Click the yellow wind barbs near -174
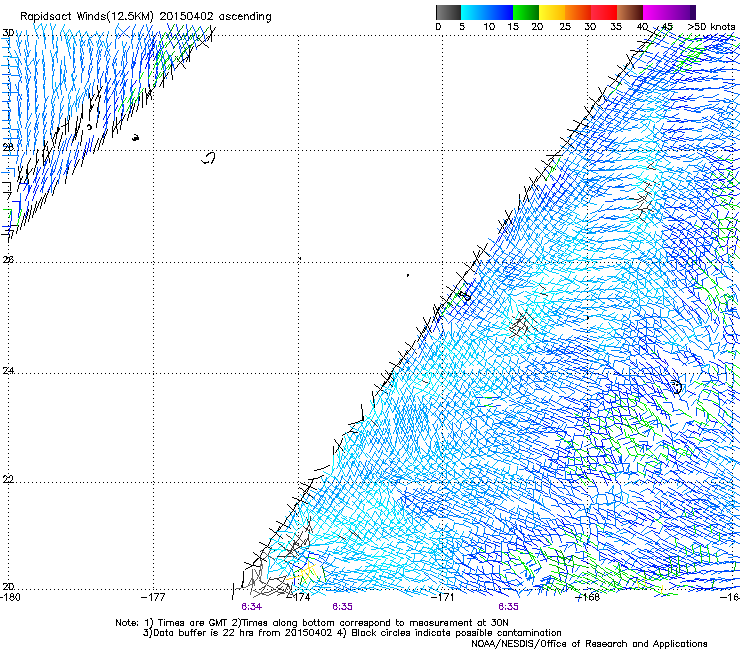Image resolution: width=740 pixels, height=650 pixels. coord(303,574)
